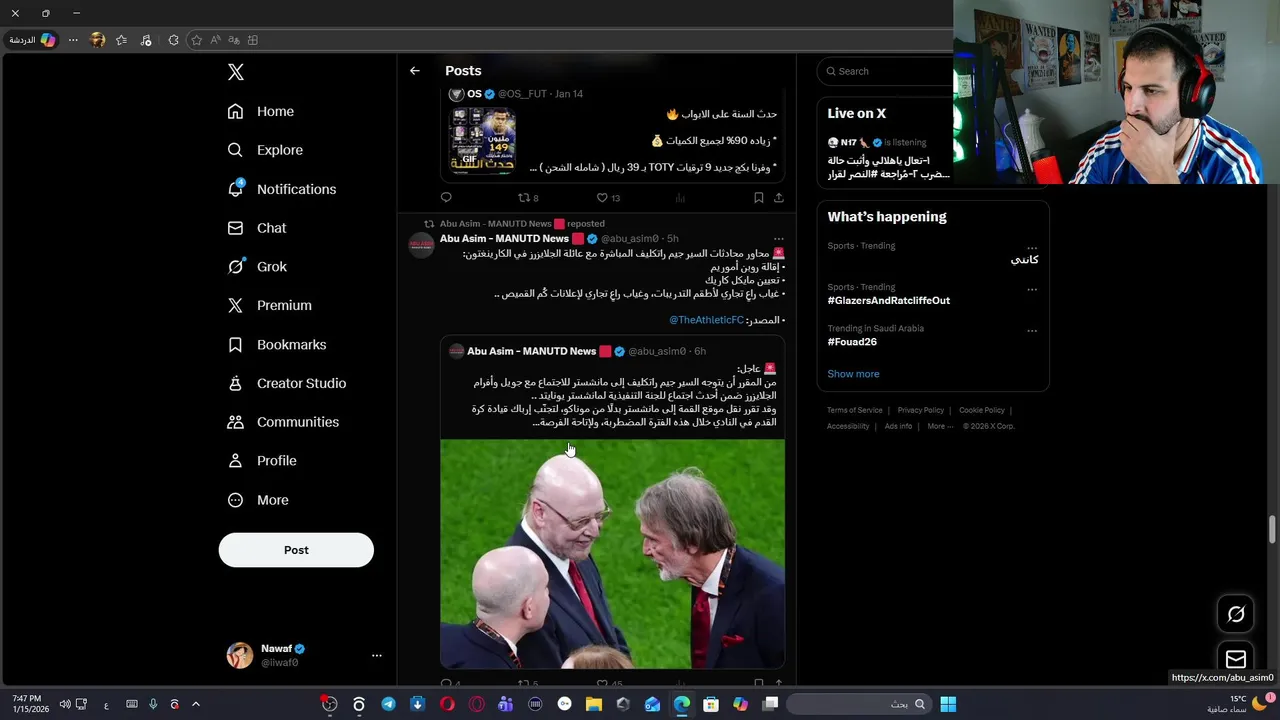The image size is (1280, 720).
Task: Open Bookmarks list
Action: pos(277,344)
